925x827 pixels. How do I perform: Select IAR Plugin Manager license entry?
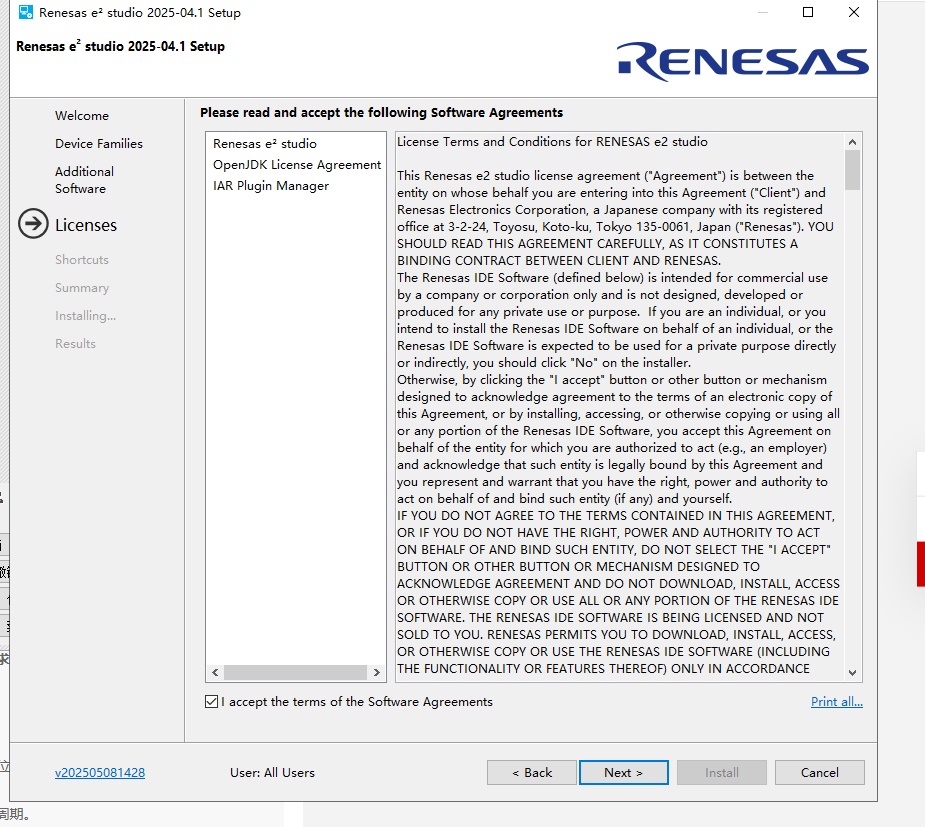(271, 186)
